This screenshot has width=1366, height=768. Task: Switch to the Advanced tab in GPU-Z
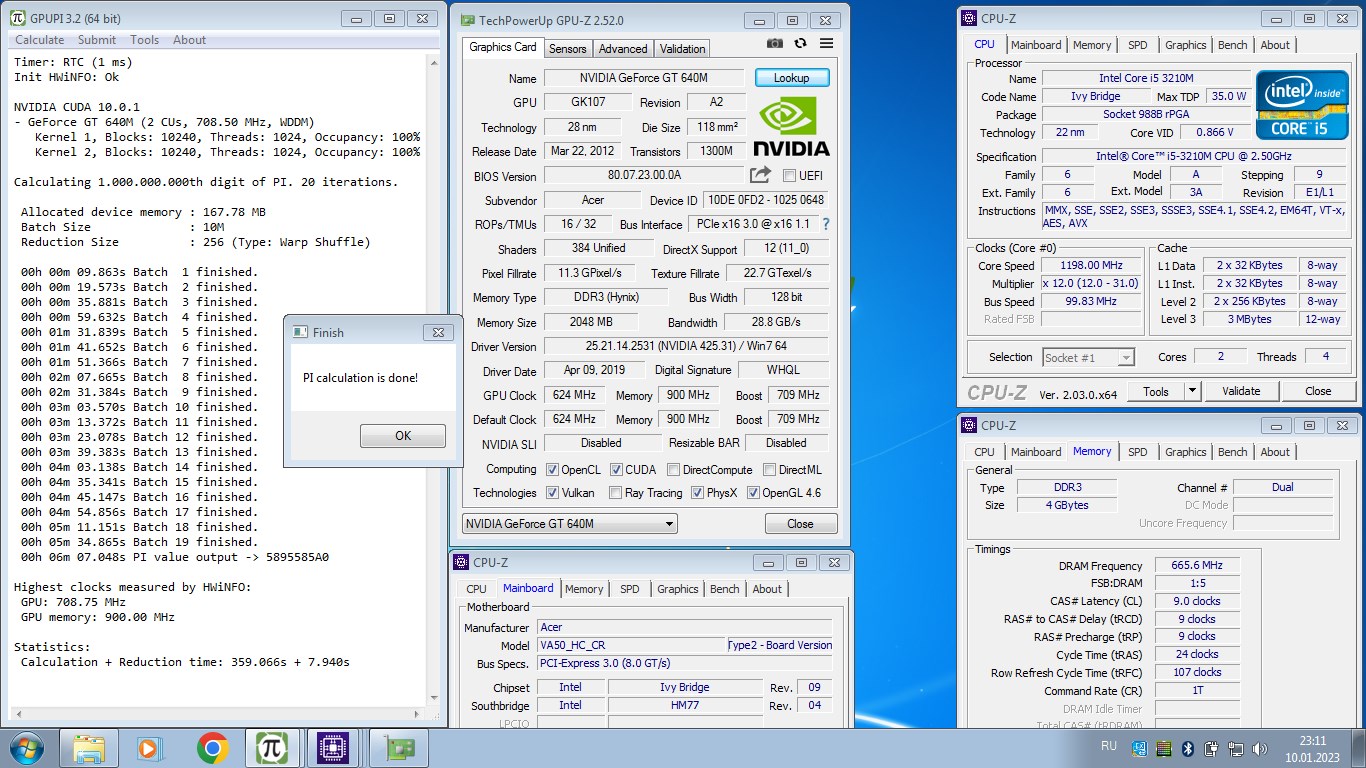[623, 49]
